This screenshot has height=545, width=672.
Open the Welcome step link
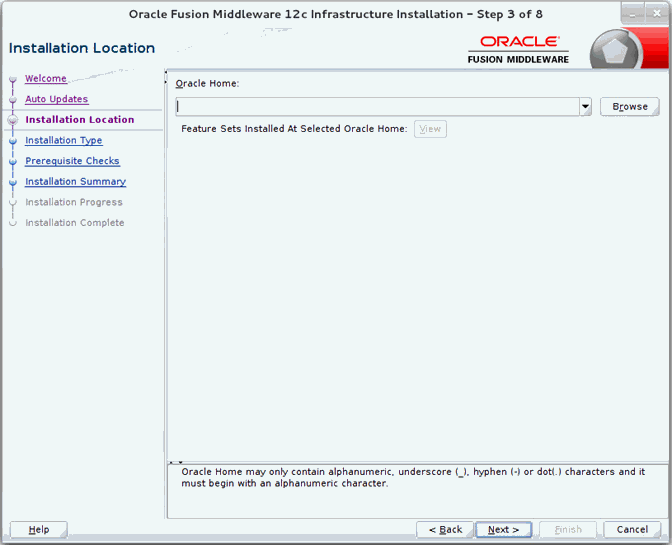[x=45, y=78]
